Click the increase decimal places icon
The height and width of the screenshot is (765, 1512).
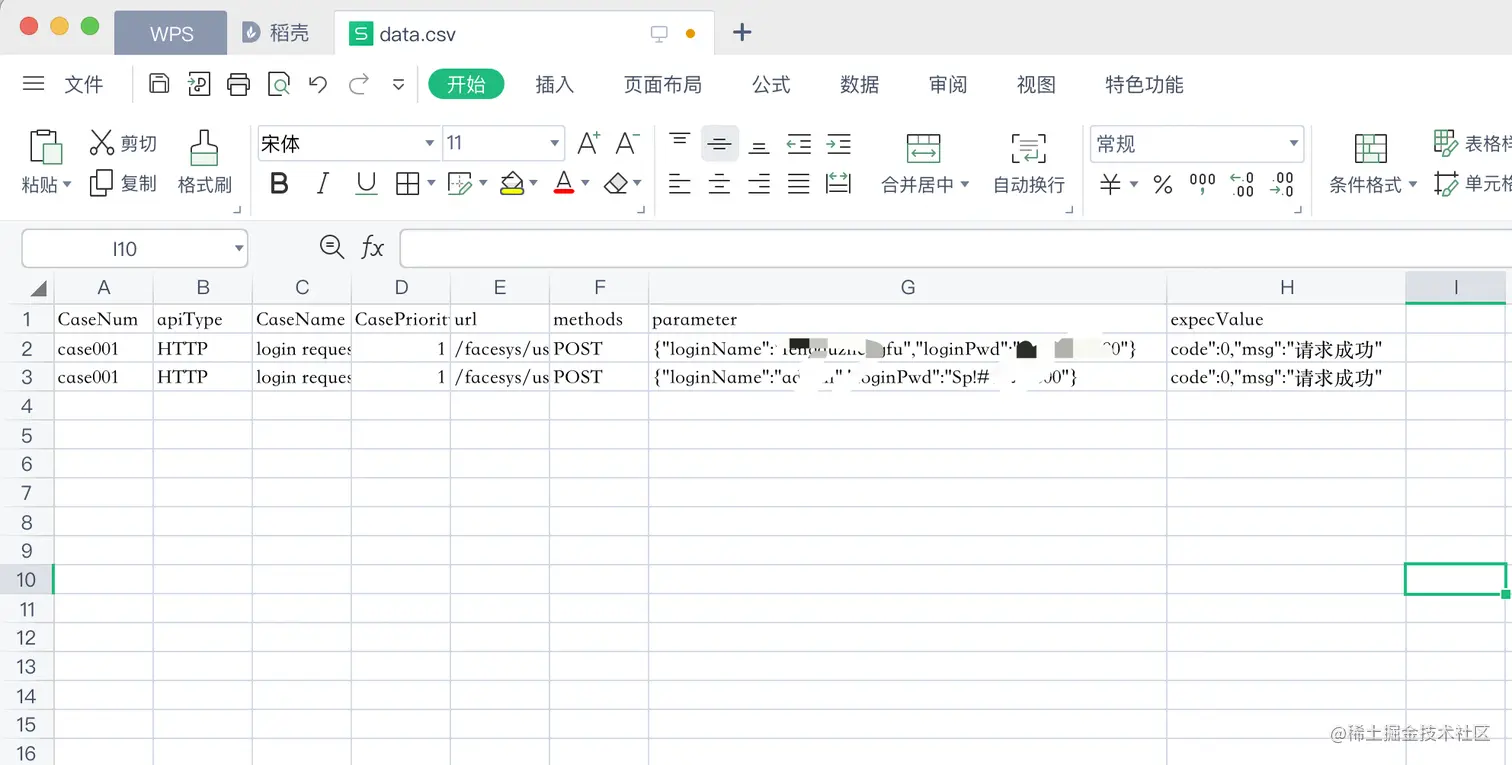tap(1242, 184)
